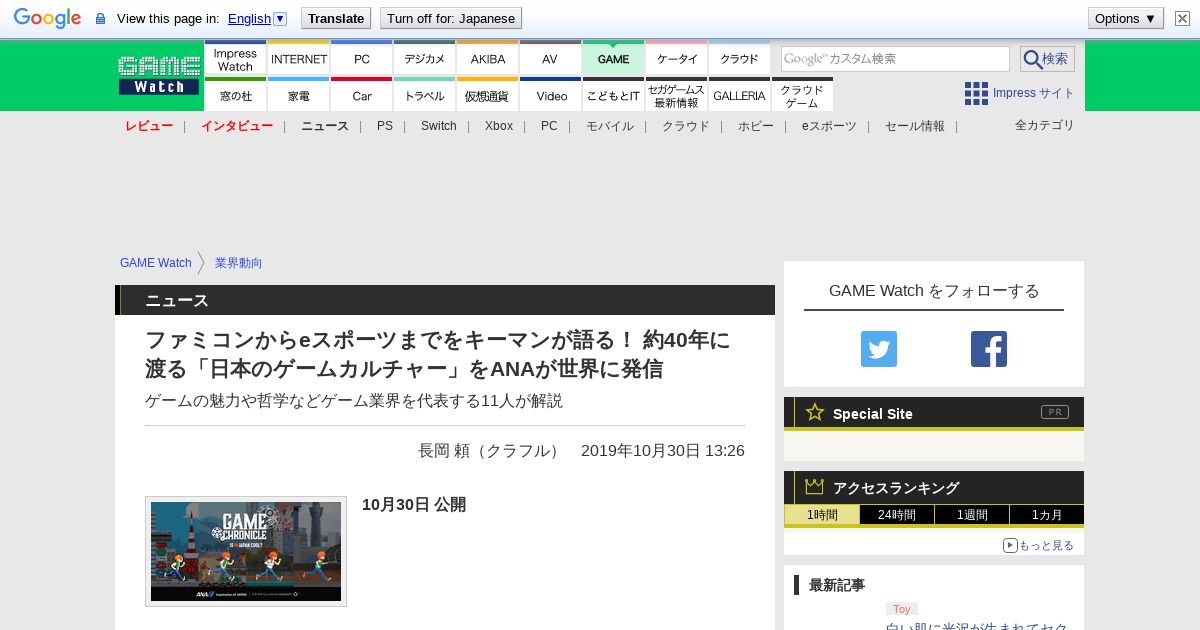Screen dimensions: 1200x630
Task: Select the 24時間 ranking tab
Action: pyautogui.click(x=896, y=515)
